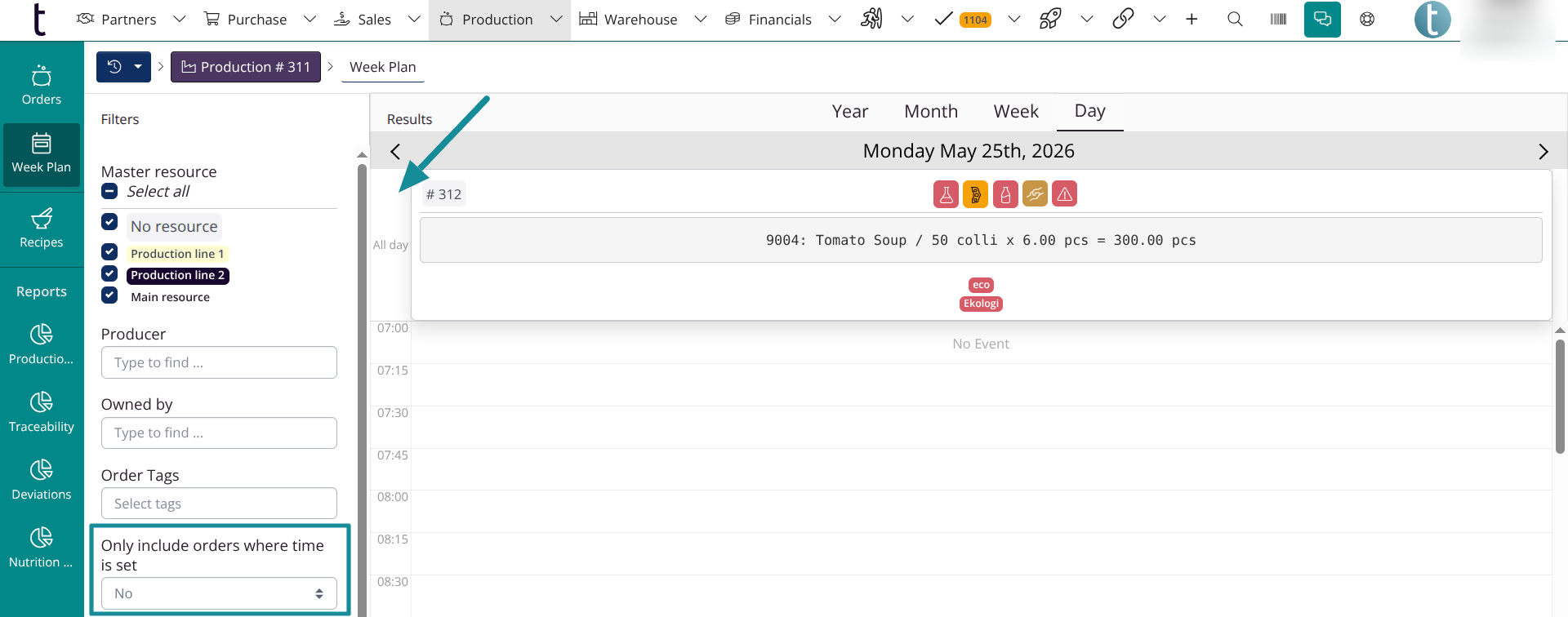The image size is (1568, 617).
Task: Click the rocket icon in top bar
Action: [1050, 19]
